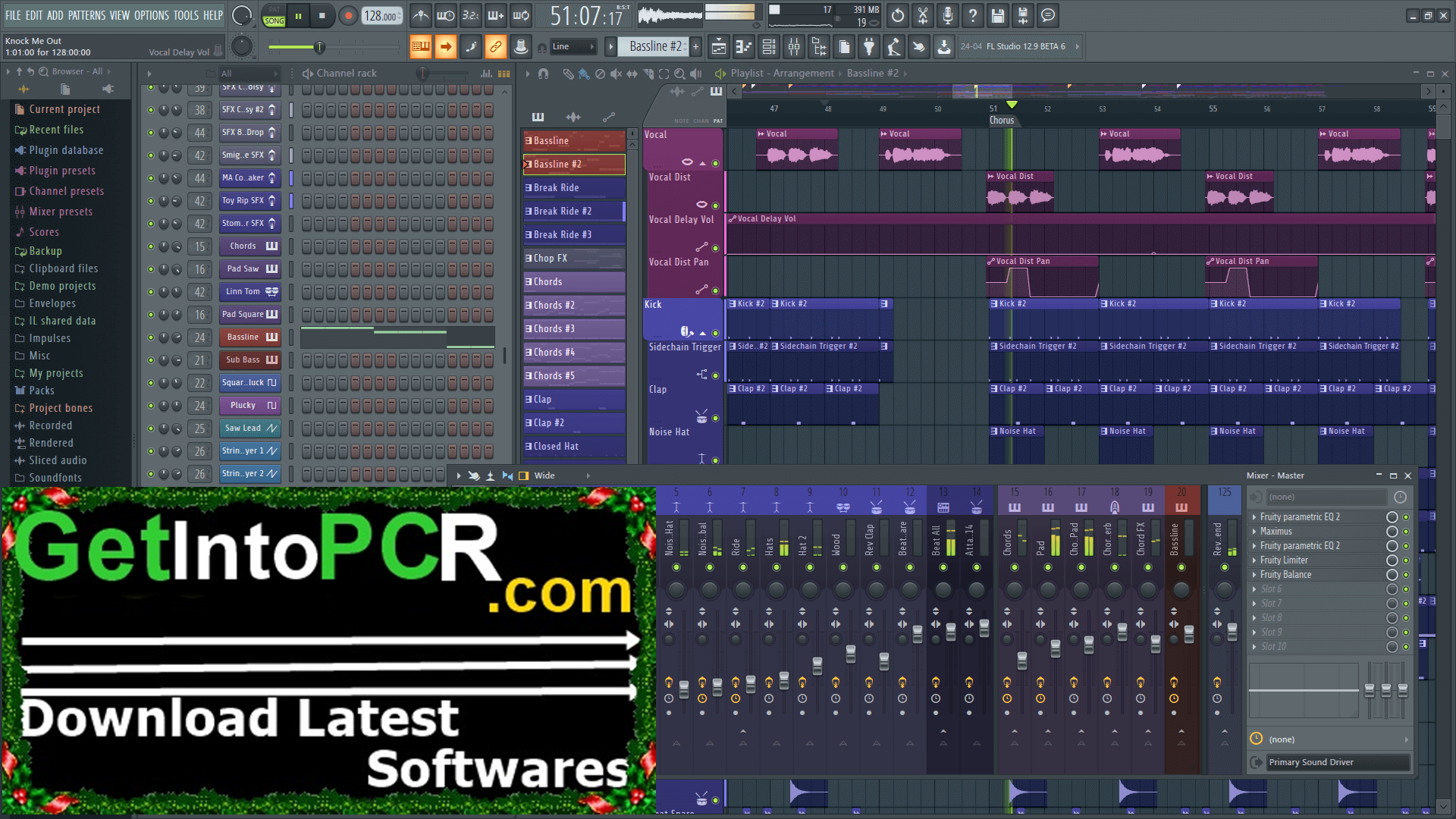Enable wait-for-input-to-start-playing icon

446,15
